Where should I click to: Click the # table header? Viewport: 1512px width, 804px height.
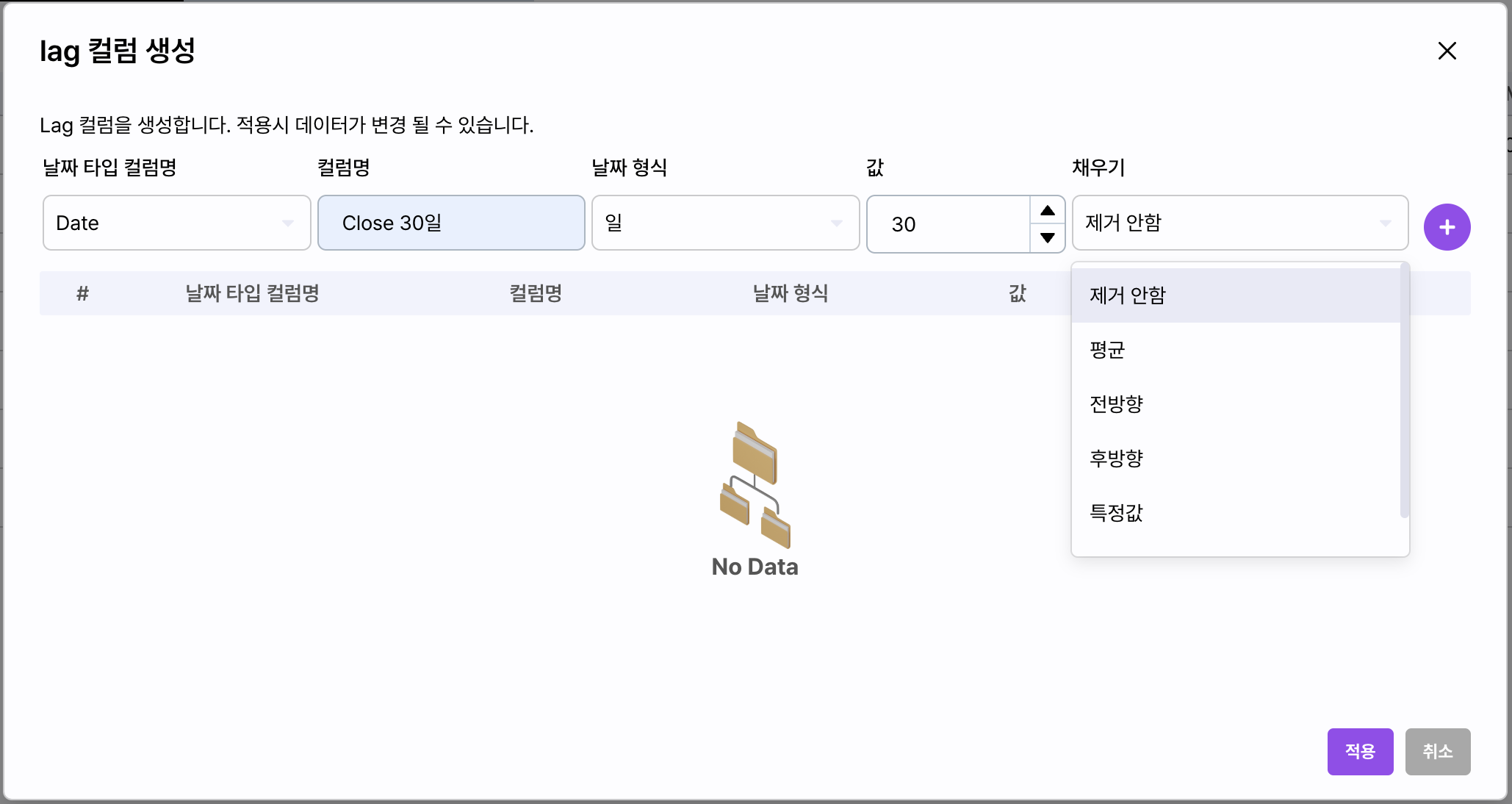pos(83,294)
